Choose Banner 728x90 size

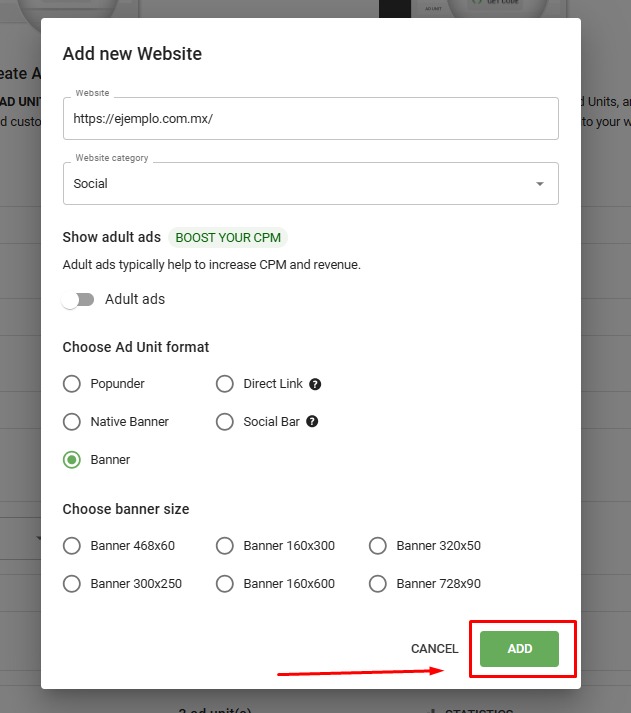point(378,584)
